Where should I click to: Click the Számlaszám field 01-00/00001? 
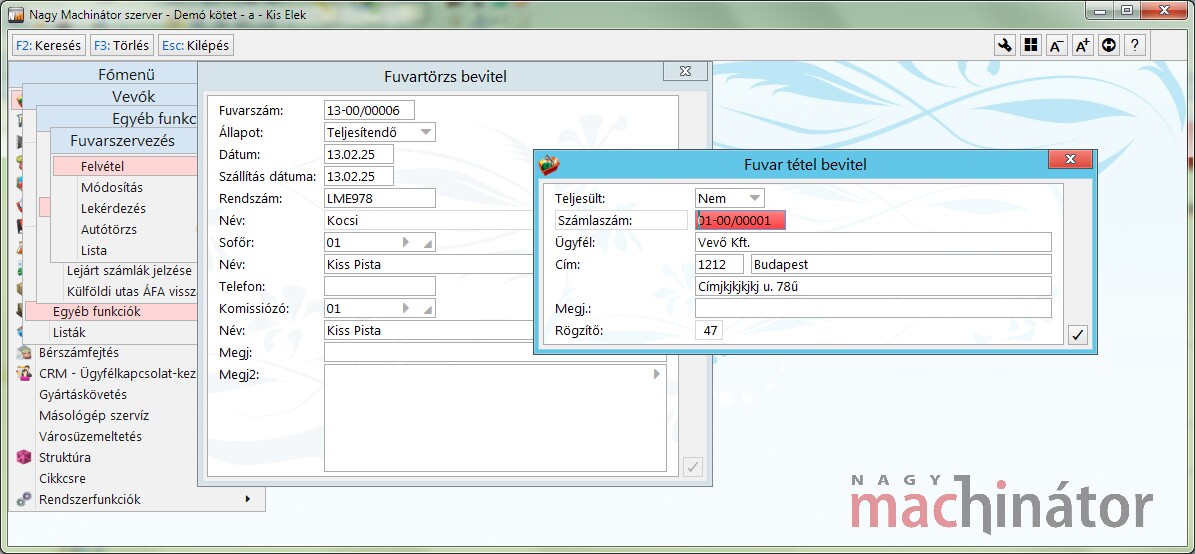click(x=741, y=220)
